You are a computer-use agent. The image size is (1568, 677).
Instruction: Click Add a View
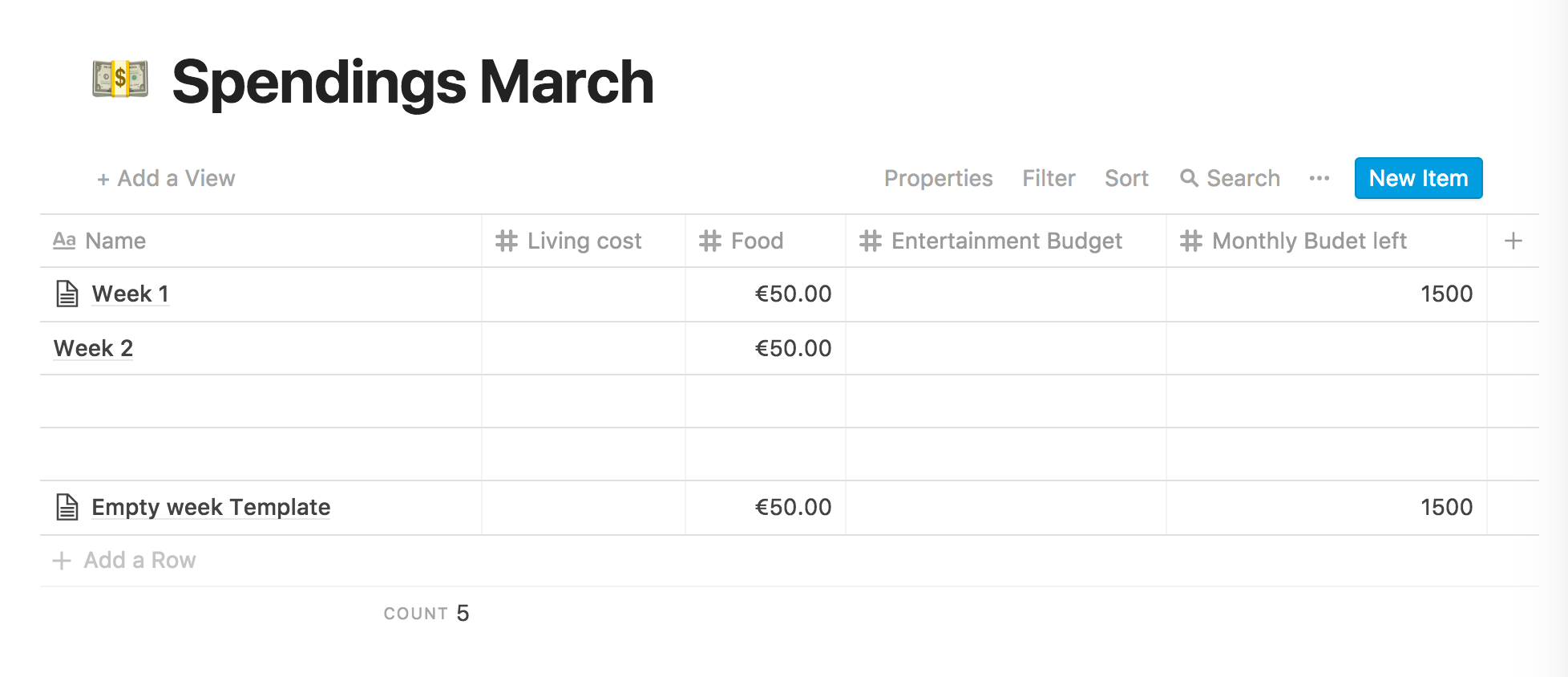pos(166,178)
